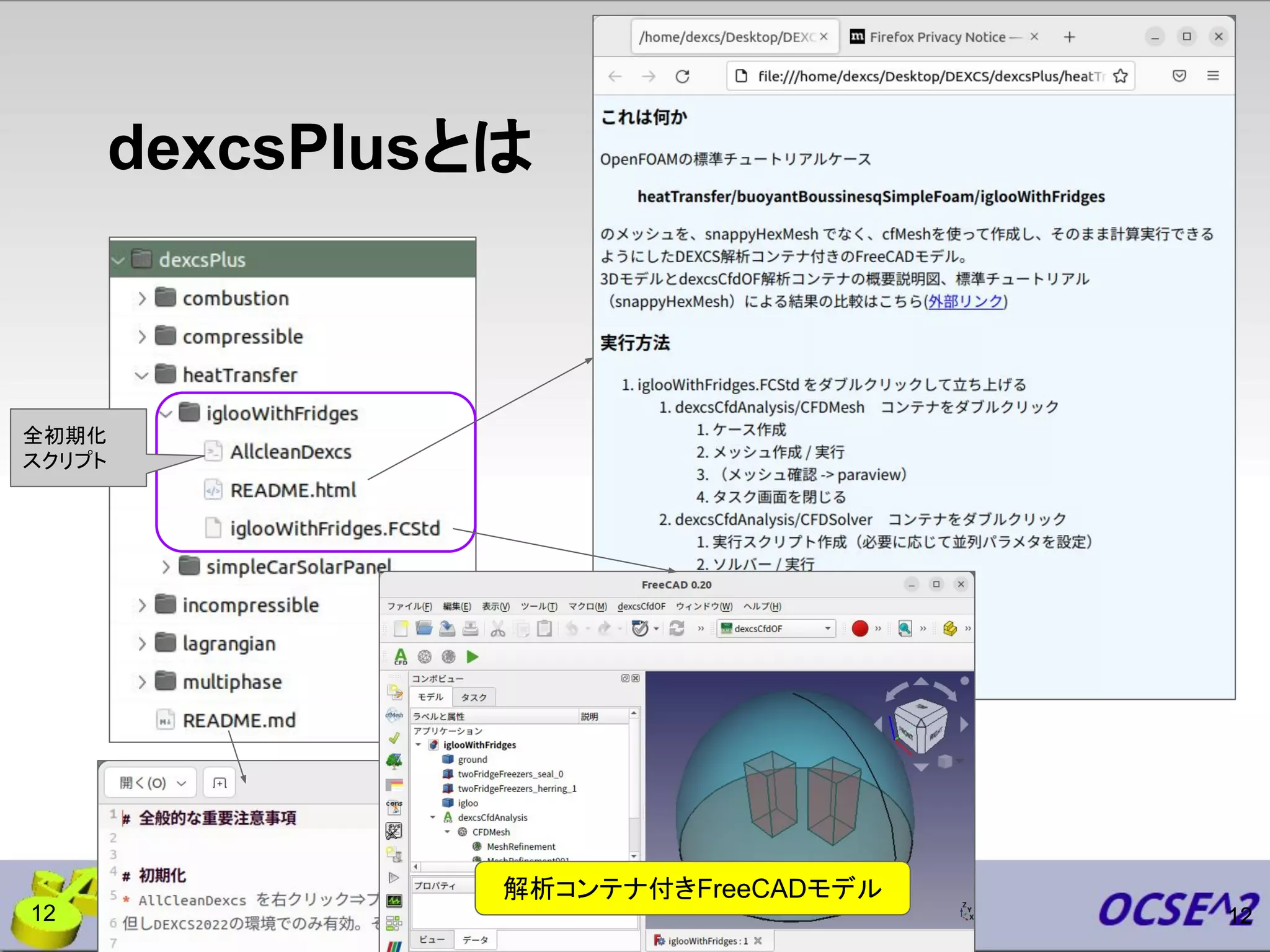This screenshot has width=1270, height=952.
Task: Click the Pocket save icon in Firefox
Action: pyautogui.click(x=1179, y=76)
